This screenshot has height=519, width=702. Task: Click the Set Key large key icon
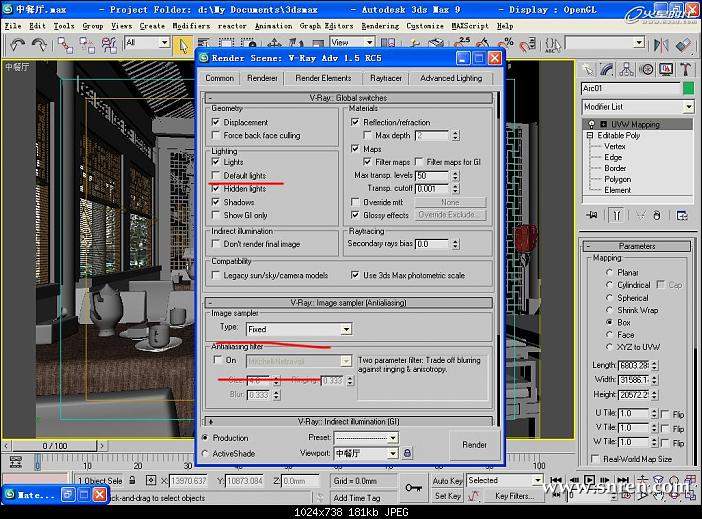coord(413,487)
